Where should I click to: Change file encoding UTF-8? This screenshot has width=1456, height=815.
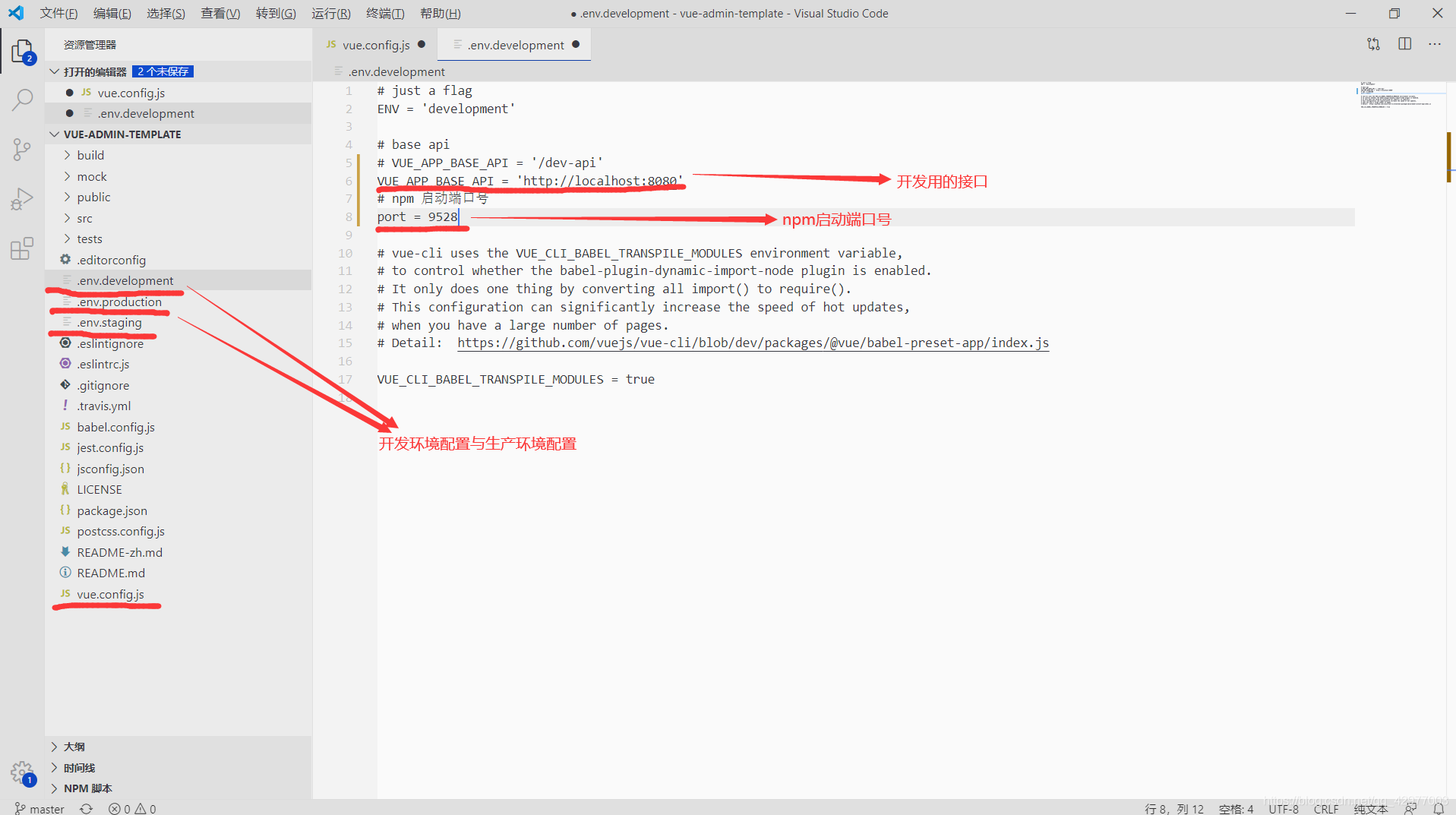tap(1284, 808)
